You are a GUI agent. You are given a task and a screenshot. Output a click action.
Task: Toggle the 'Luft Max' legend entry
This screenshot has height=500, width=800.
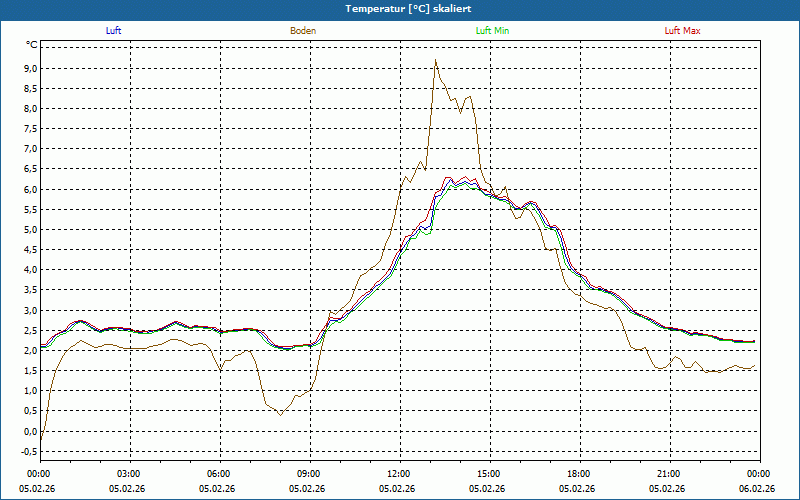pos(683,31)
